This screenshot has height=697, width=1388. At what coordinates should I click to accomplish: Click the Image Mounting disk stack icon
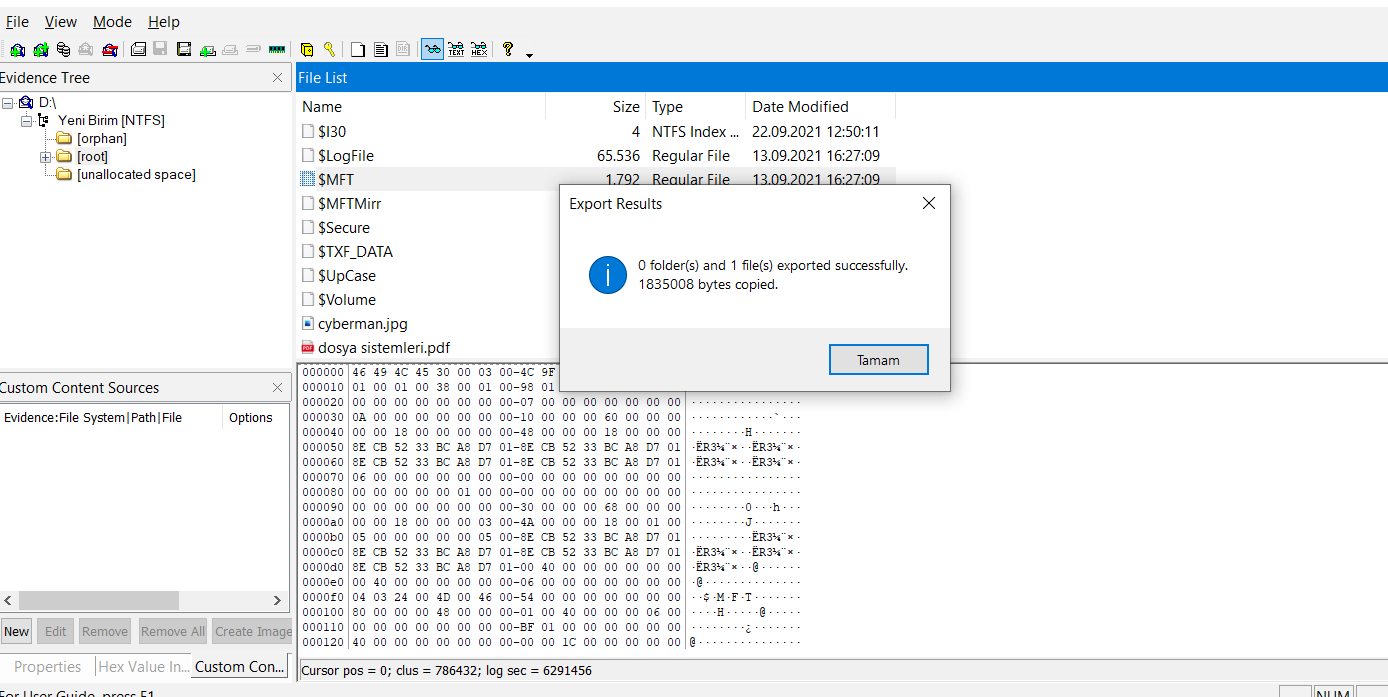coord(63,49)
